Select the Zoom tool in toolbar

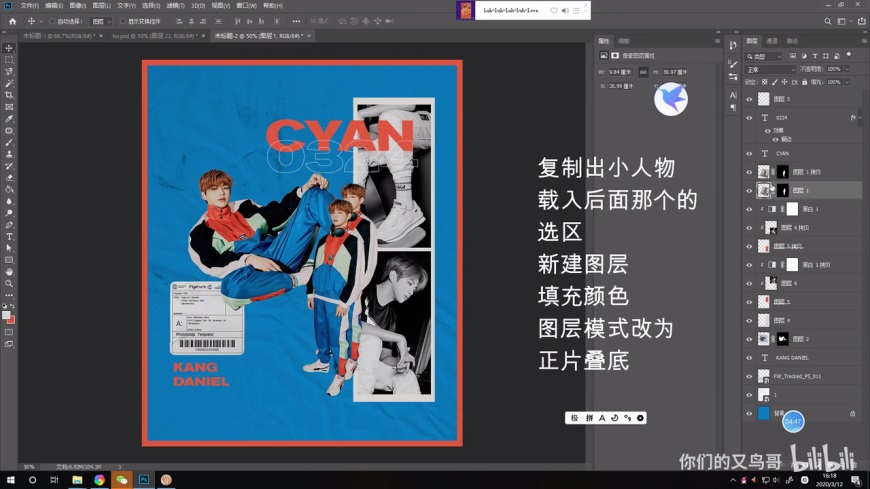[x=9, y=283]
